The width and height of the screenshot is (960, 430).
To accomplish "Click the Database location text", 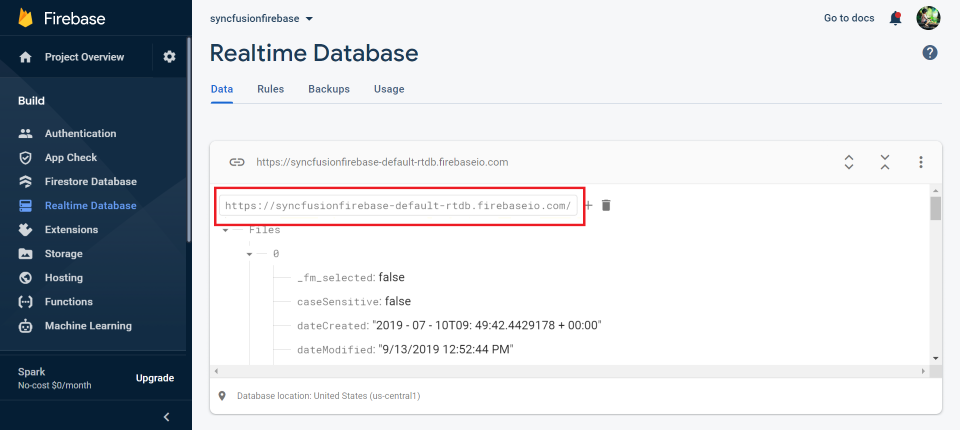I will 329,396.
